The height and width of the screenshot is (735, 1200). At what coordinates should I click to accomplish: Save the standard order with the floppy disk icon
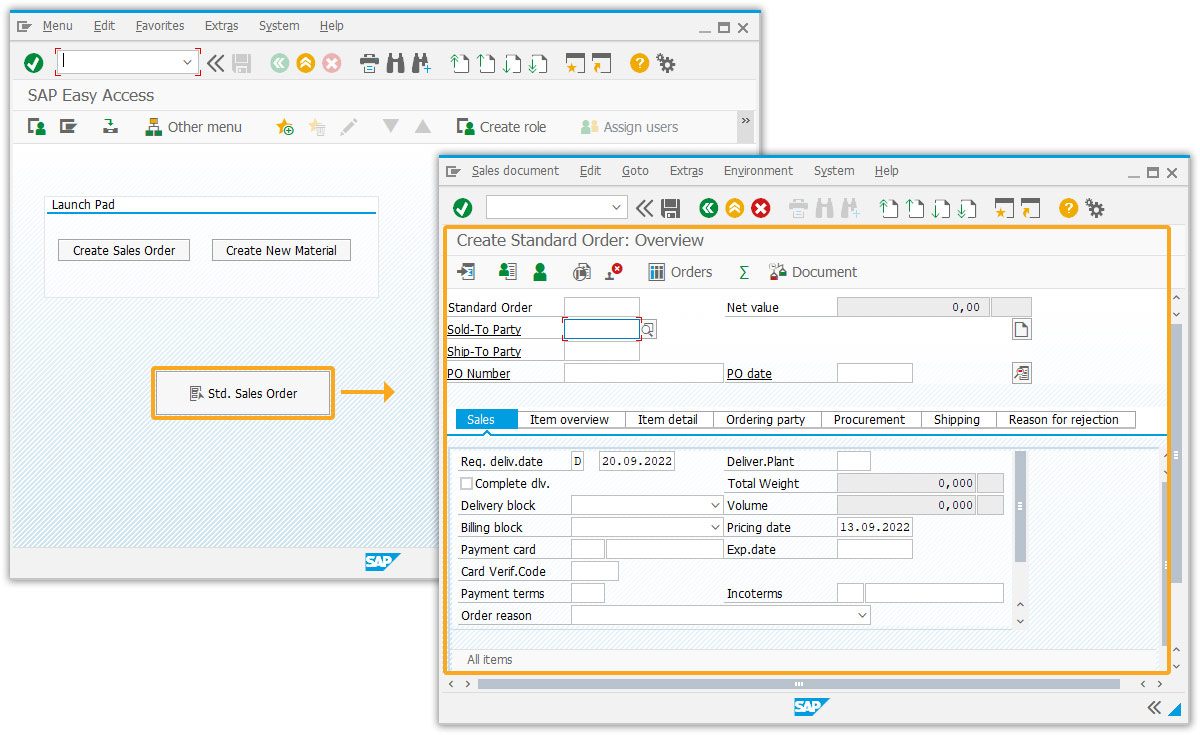(x=671, y=208)
